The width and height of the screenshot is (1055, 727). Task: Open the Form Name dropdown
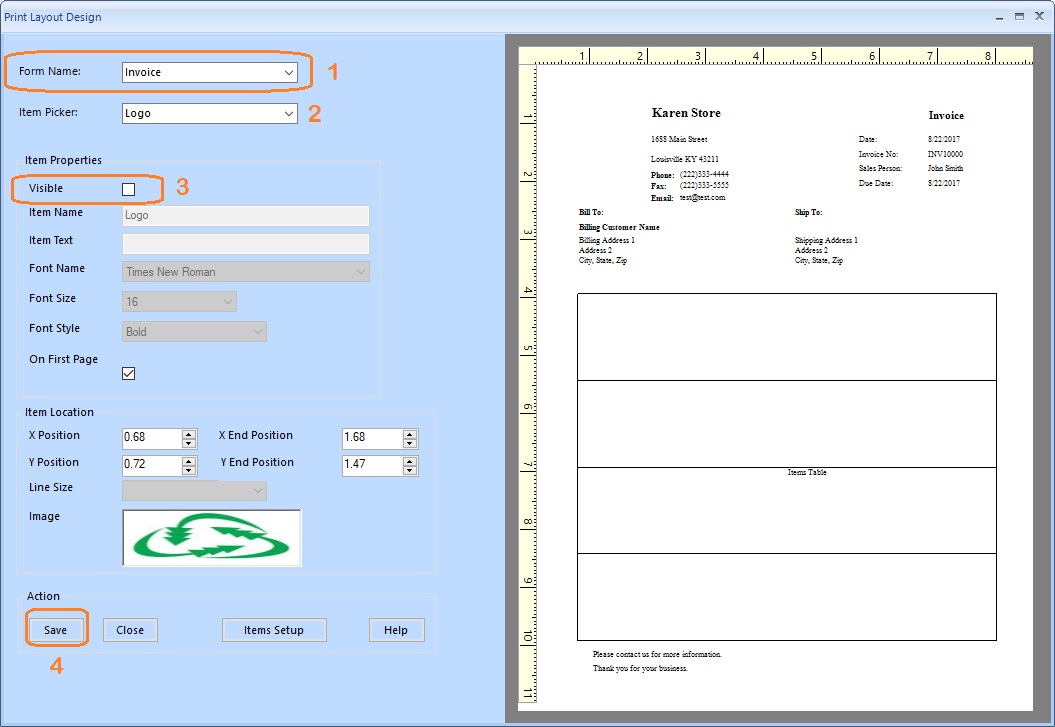click(x=288, y=73)
